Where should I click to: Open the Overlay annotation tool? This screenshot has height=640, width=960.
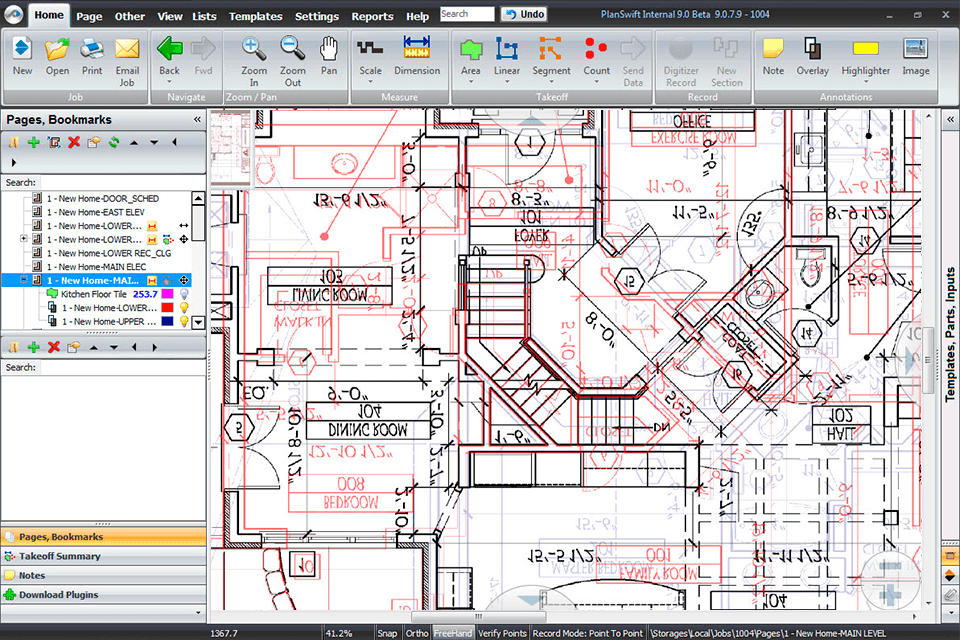[x=812, y=56]
